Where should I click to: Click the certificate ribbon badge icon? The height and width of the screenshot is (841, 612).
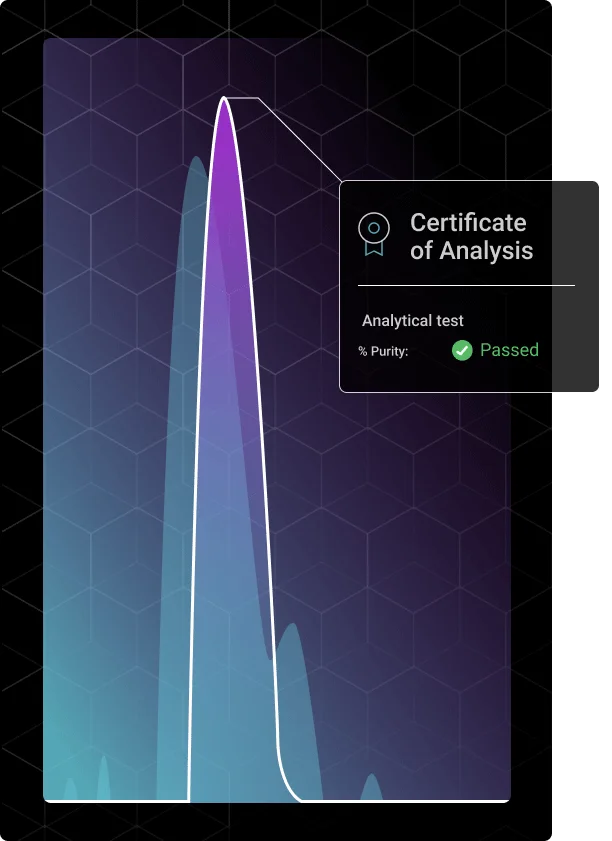(374, 234)
